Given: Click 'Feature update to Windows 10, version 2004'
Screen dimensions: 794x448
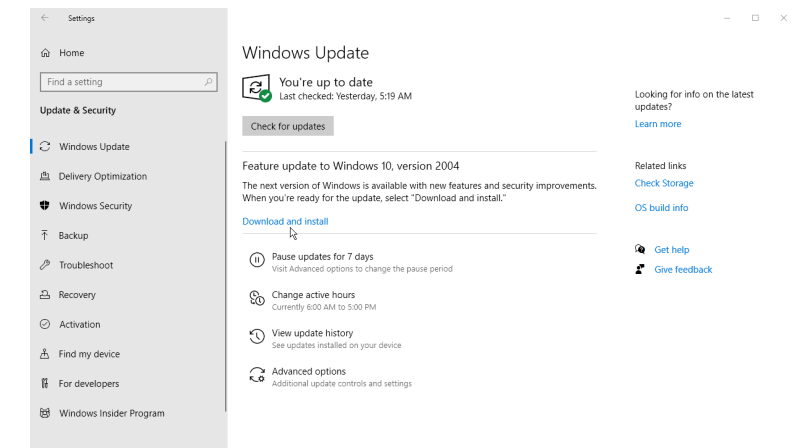Looking at the screenshot, I should (350, 166).
